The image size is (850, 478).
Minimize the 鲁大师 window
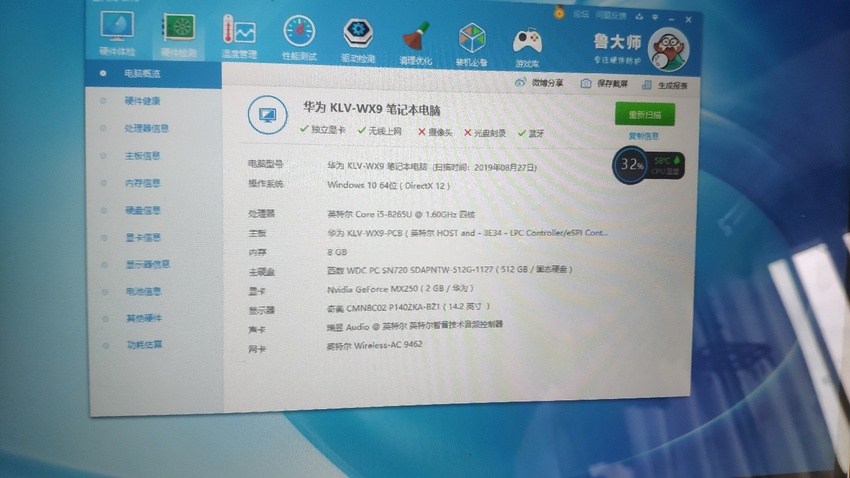[671, 18]
